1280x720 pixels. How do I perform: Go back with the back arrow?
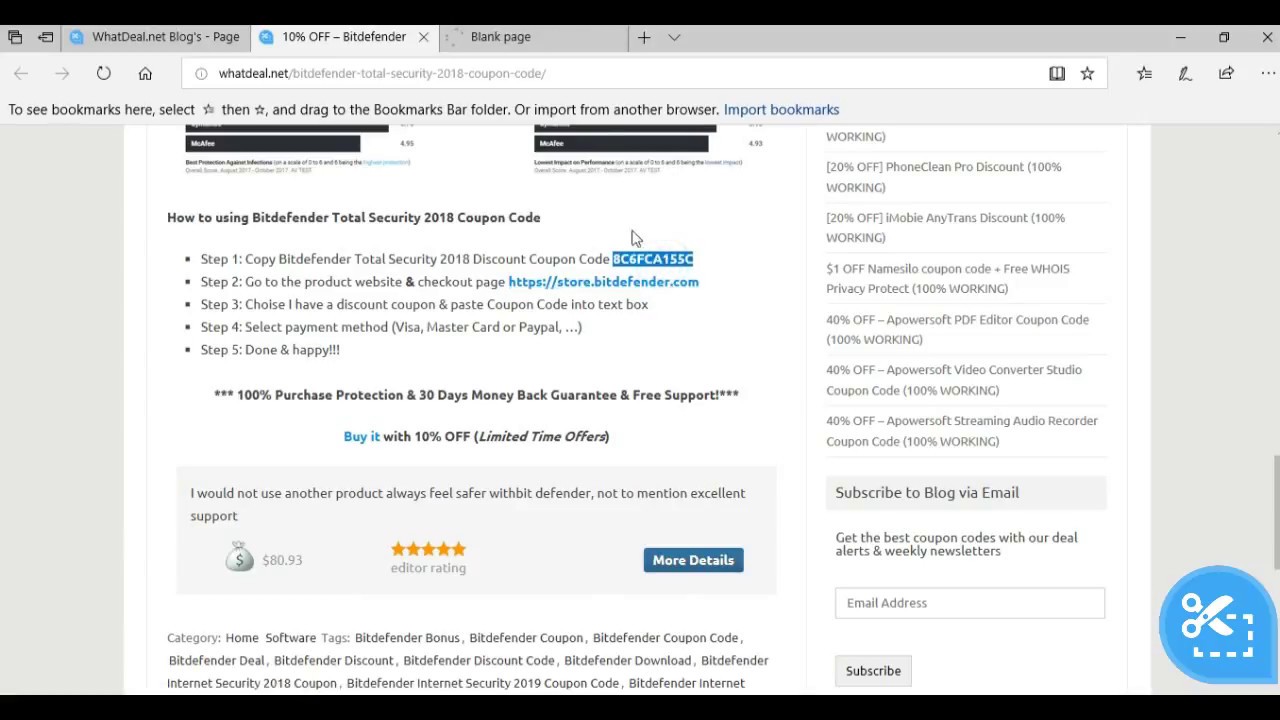pos(21,73)
